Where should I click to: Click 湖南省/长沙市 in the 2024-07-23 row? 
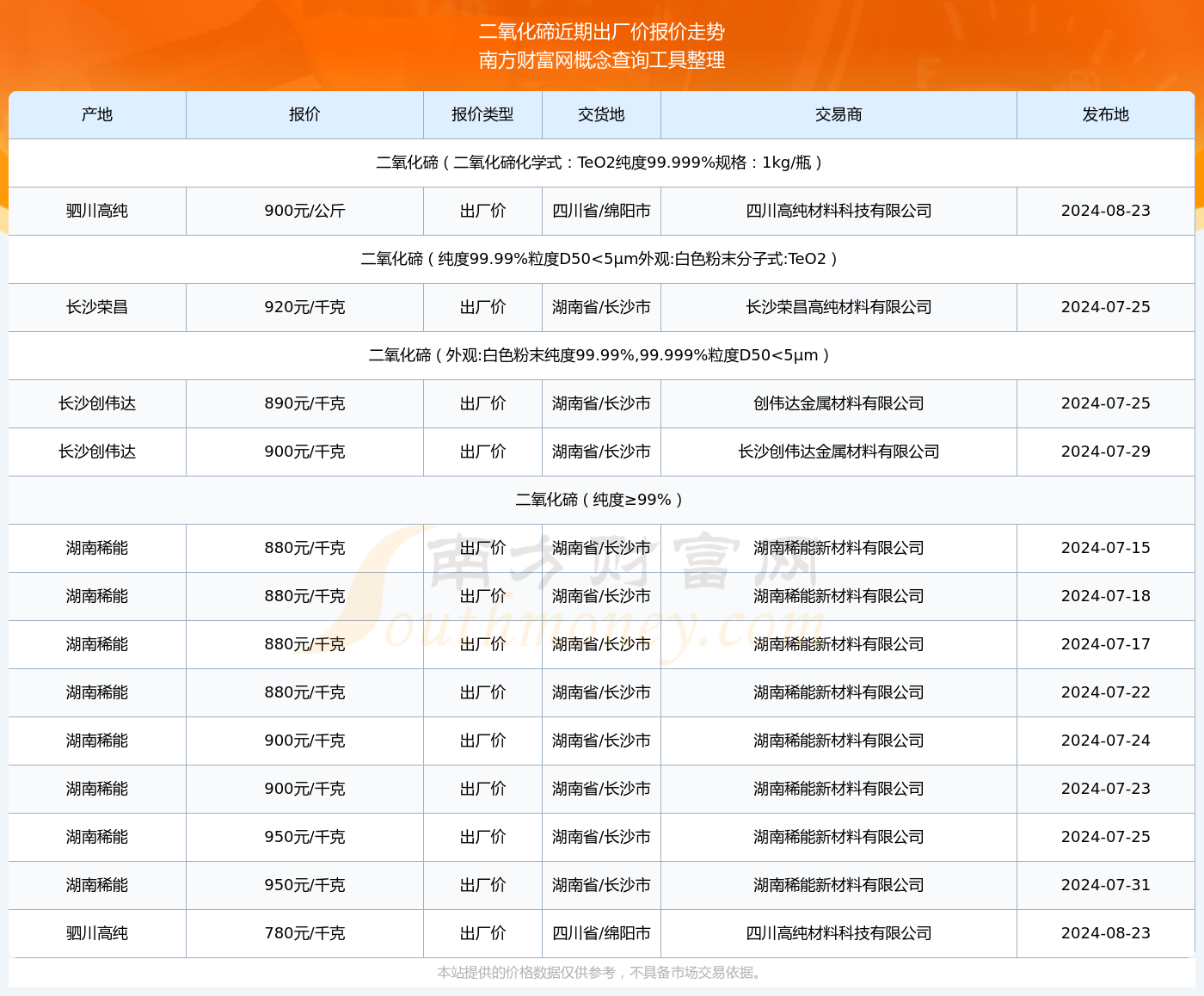[601, 789]
